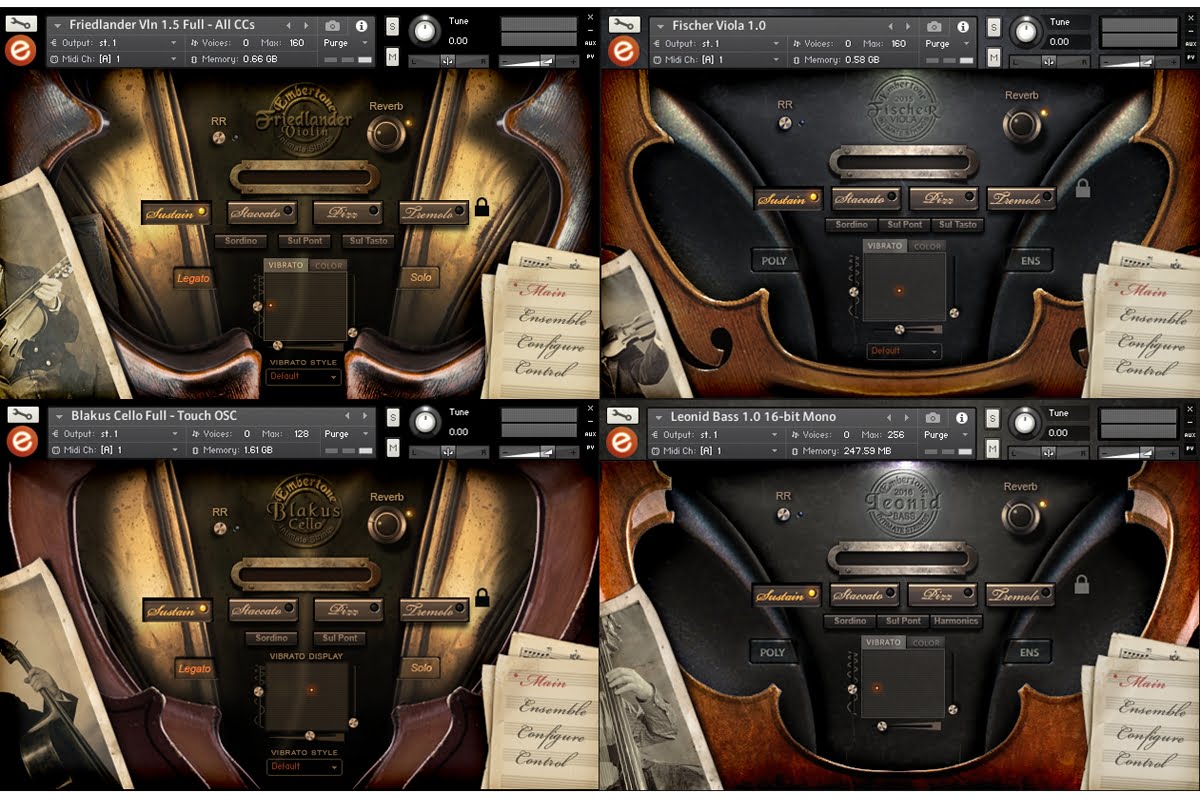Go to next preset on Blakus Cello

(365, 416)
